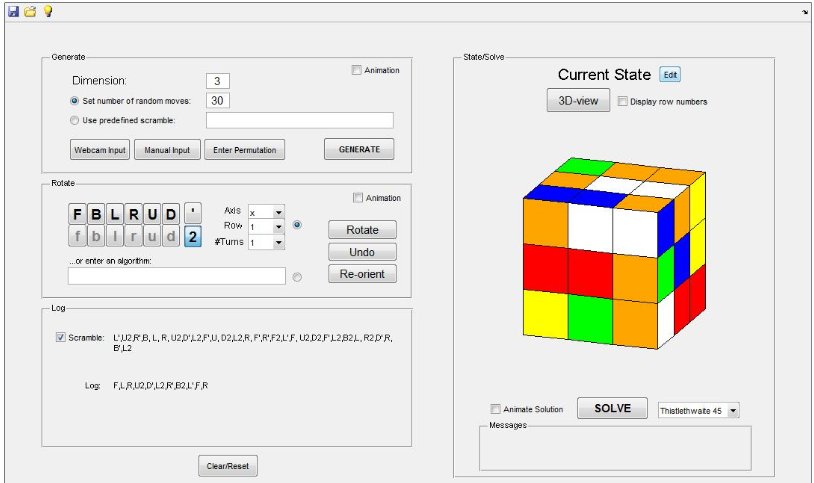Click the Clear/Reset button
This screenshot has height=483, width=814.
[x=228, y=466]
